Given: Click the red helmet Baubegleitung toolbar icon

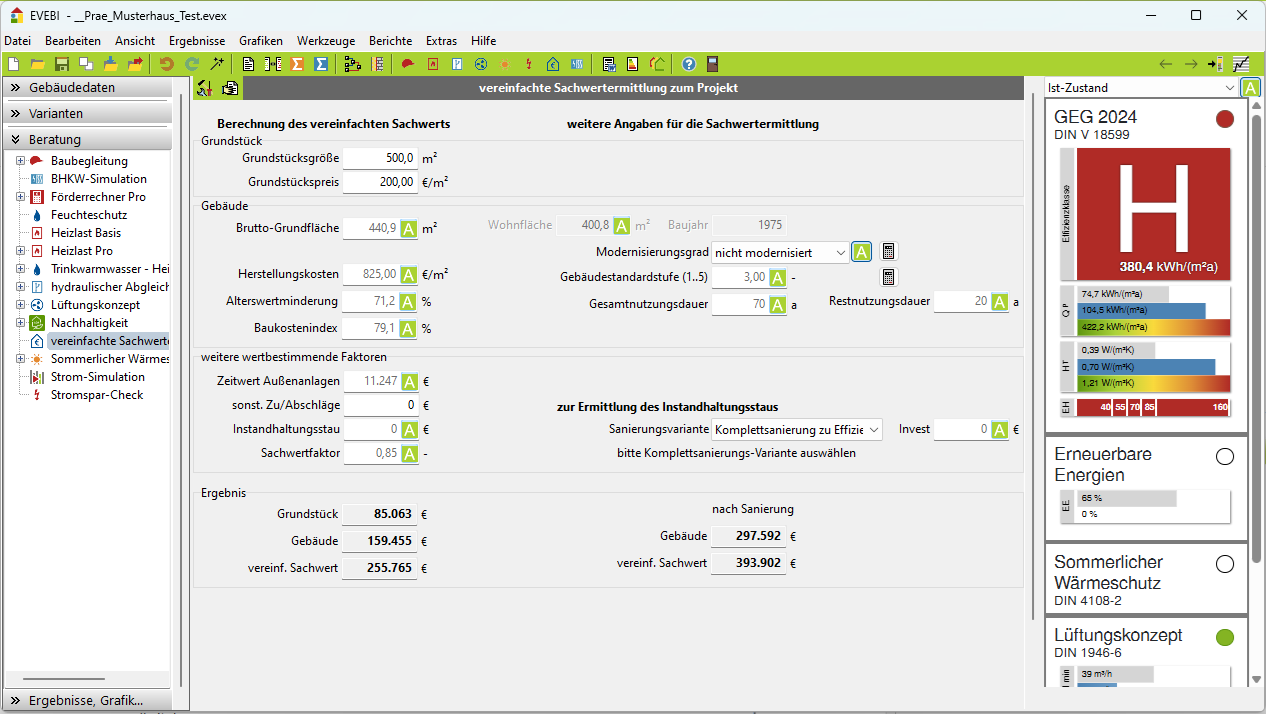Looking at the screenshot, I should [x=408, y=64].
